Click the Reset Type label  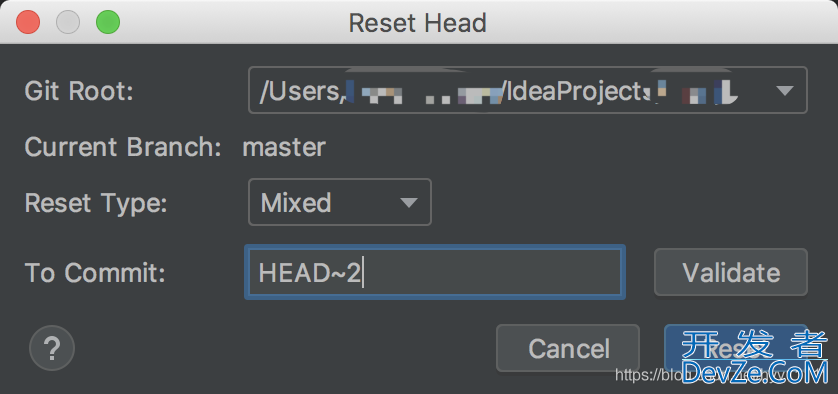(96, 203)
